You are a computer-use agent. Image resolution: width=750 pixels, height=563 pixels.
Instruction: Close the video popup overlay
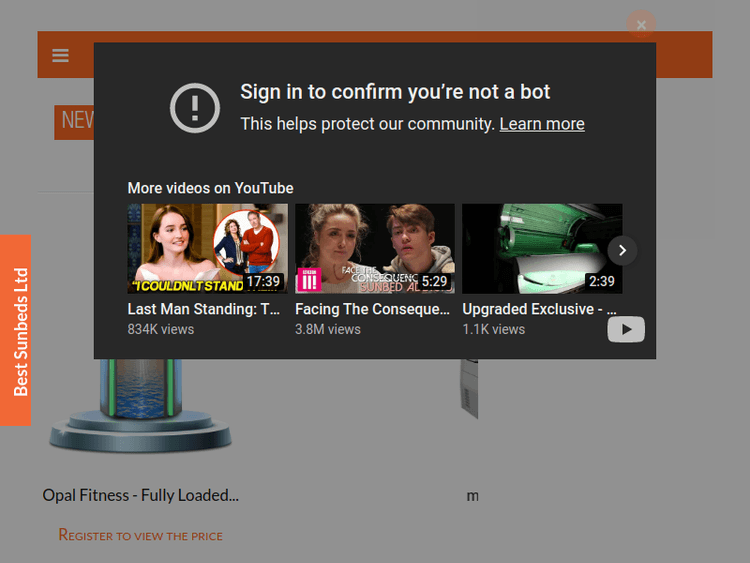pyautogui.click(x=641, y=25)
